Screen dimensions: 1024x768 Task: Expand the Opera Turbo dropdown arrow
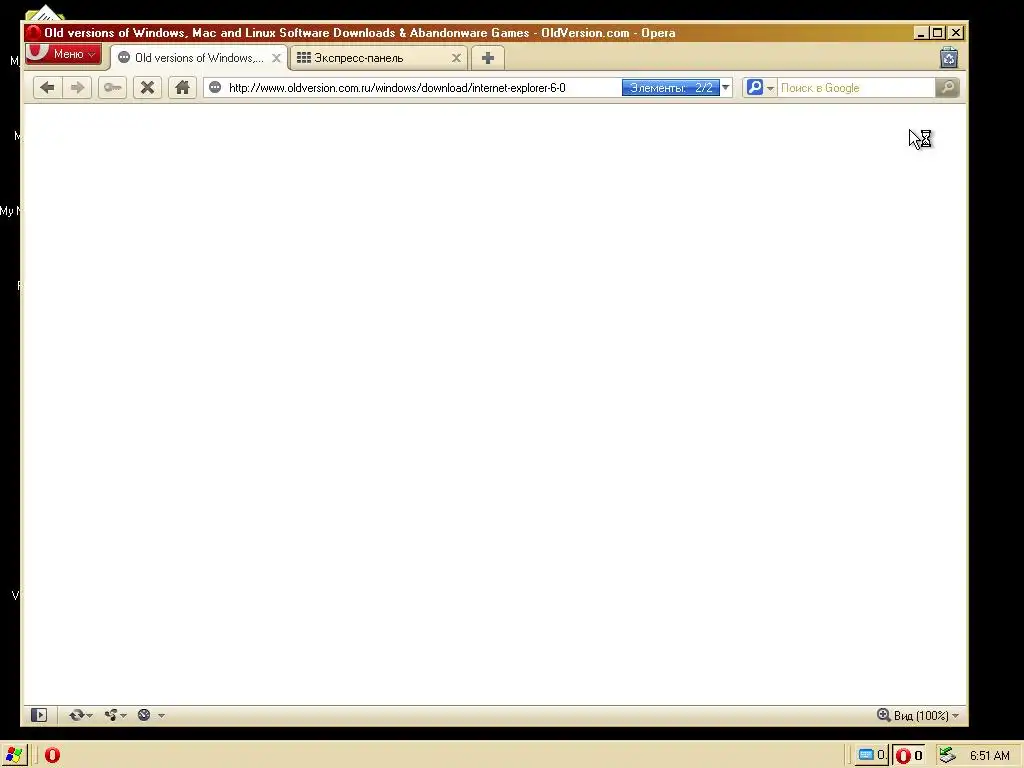click(161, 716)
